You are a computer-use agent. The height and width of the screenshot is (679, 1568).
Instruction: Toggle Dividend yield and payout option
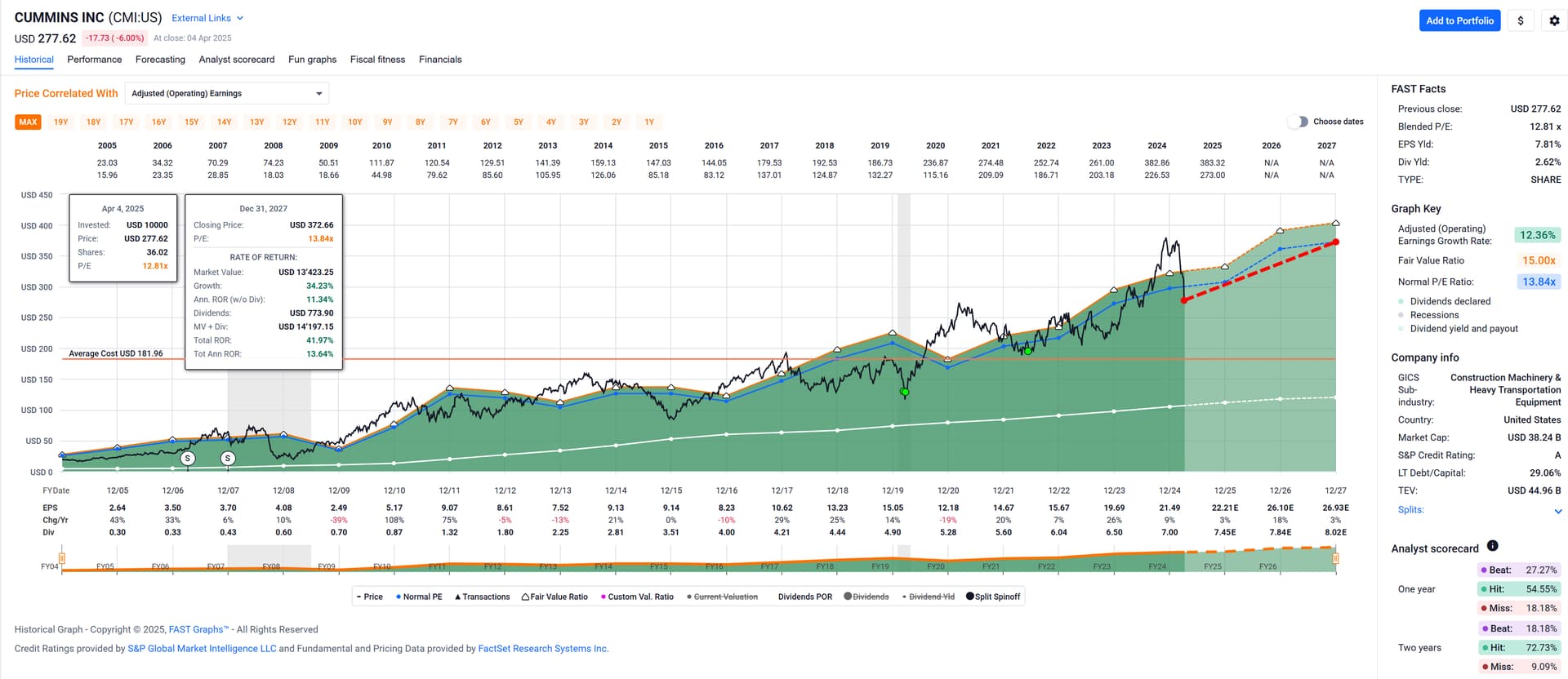pyautogui.click(x=1458, y=329)
